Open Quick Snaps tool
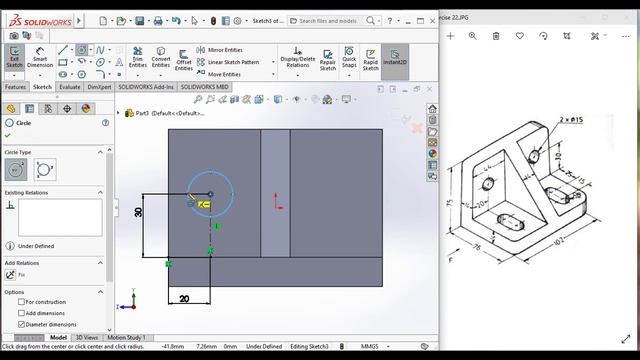The height and width of the screenshot is (360, 640). coord(349,57)
